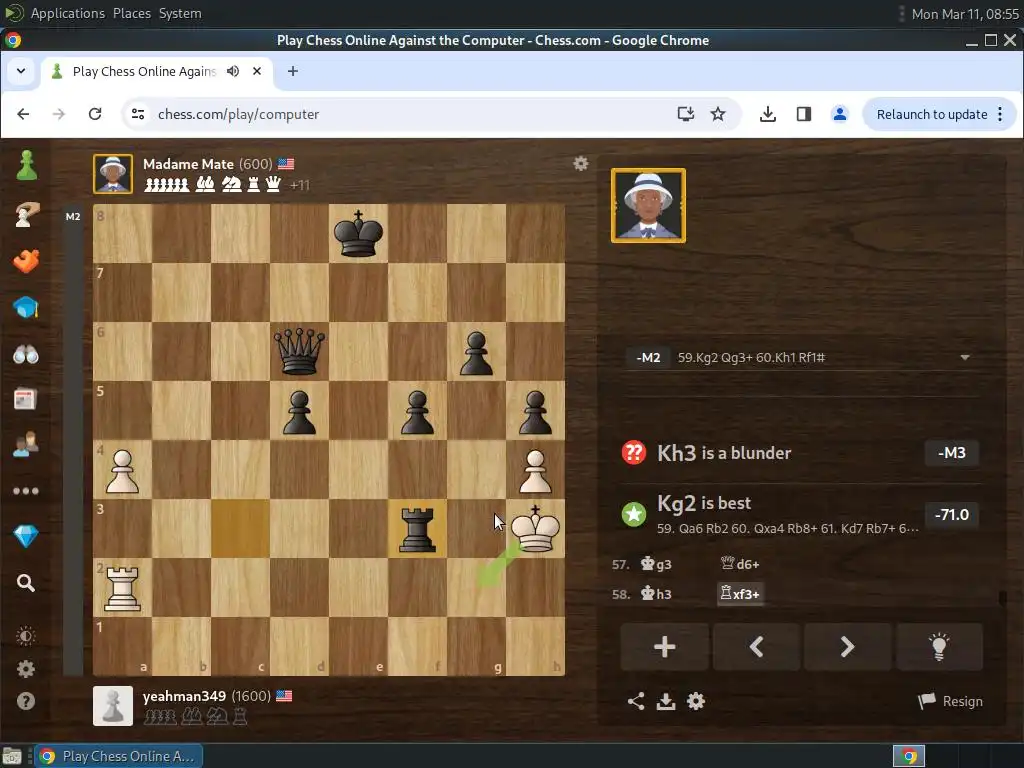Resign the game
The height and width of the screenshot is (768, 1024).
click(950, 701)
